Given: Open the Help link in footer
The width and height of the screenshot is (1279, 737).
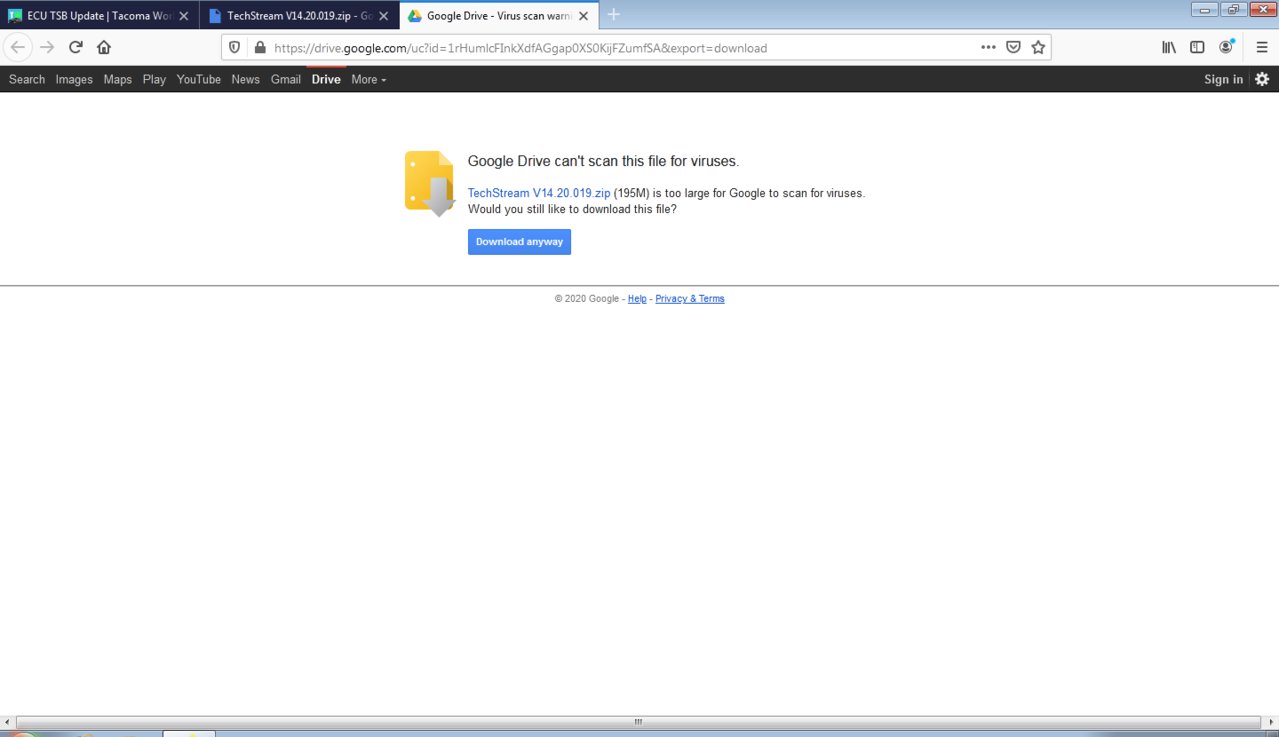Looking at the screenshot, I should click(637, 299).
